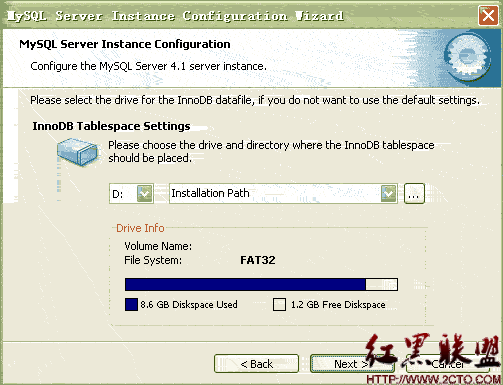Click the disk usage progress bar

(x=261, y=285)
